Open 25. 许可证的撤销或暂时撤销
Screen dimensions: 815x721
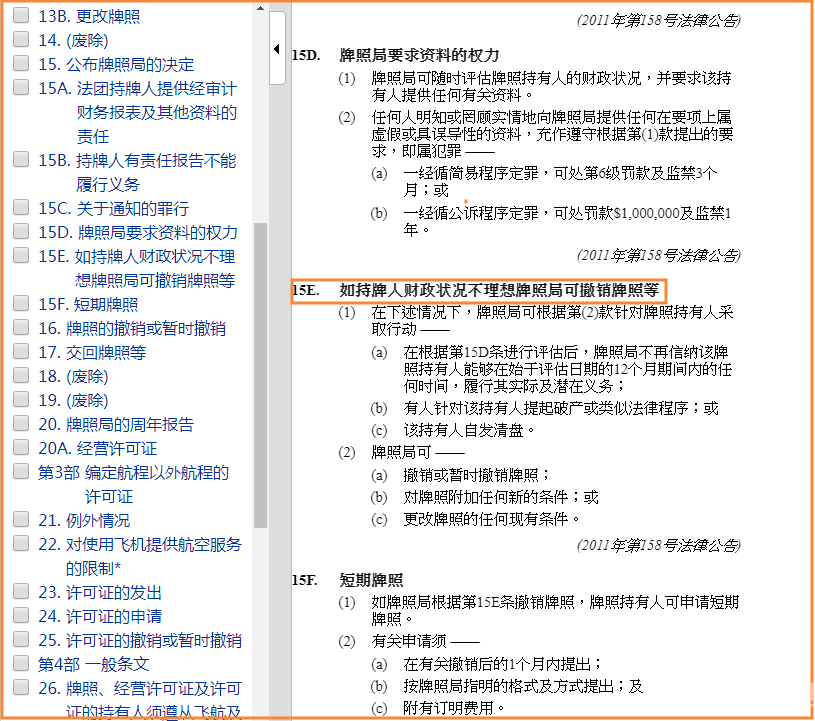pos(140,640)
